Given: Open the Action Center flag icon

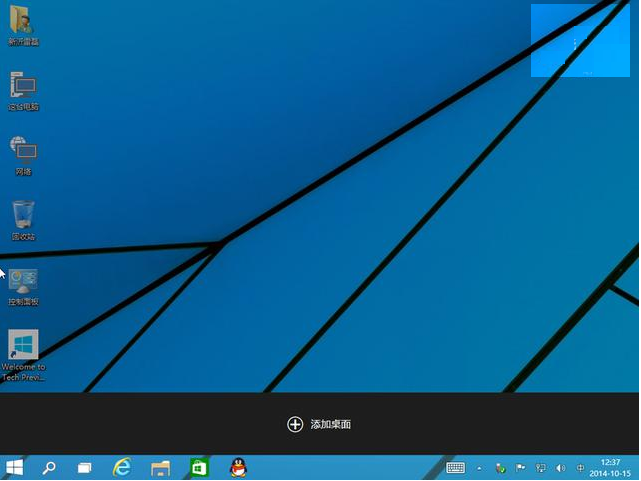Looking at the screenshot, I should 520,468.
